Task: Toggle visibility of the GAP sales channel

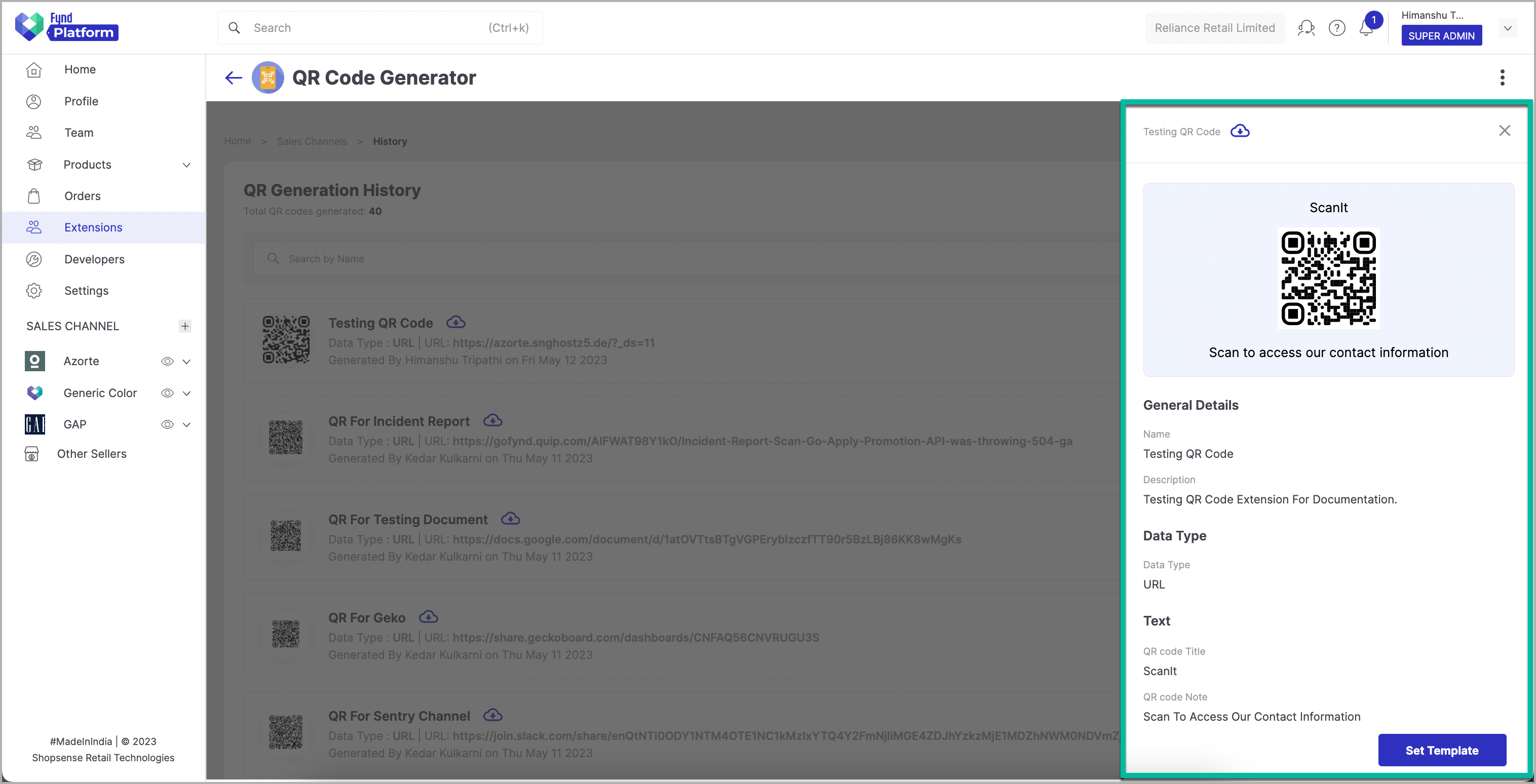Action: tap(167, 424)
